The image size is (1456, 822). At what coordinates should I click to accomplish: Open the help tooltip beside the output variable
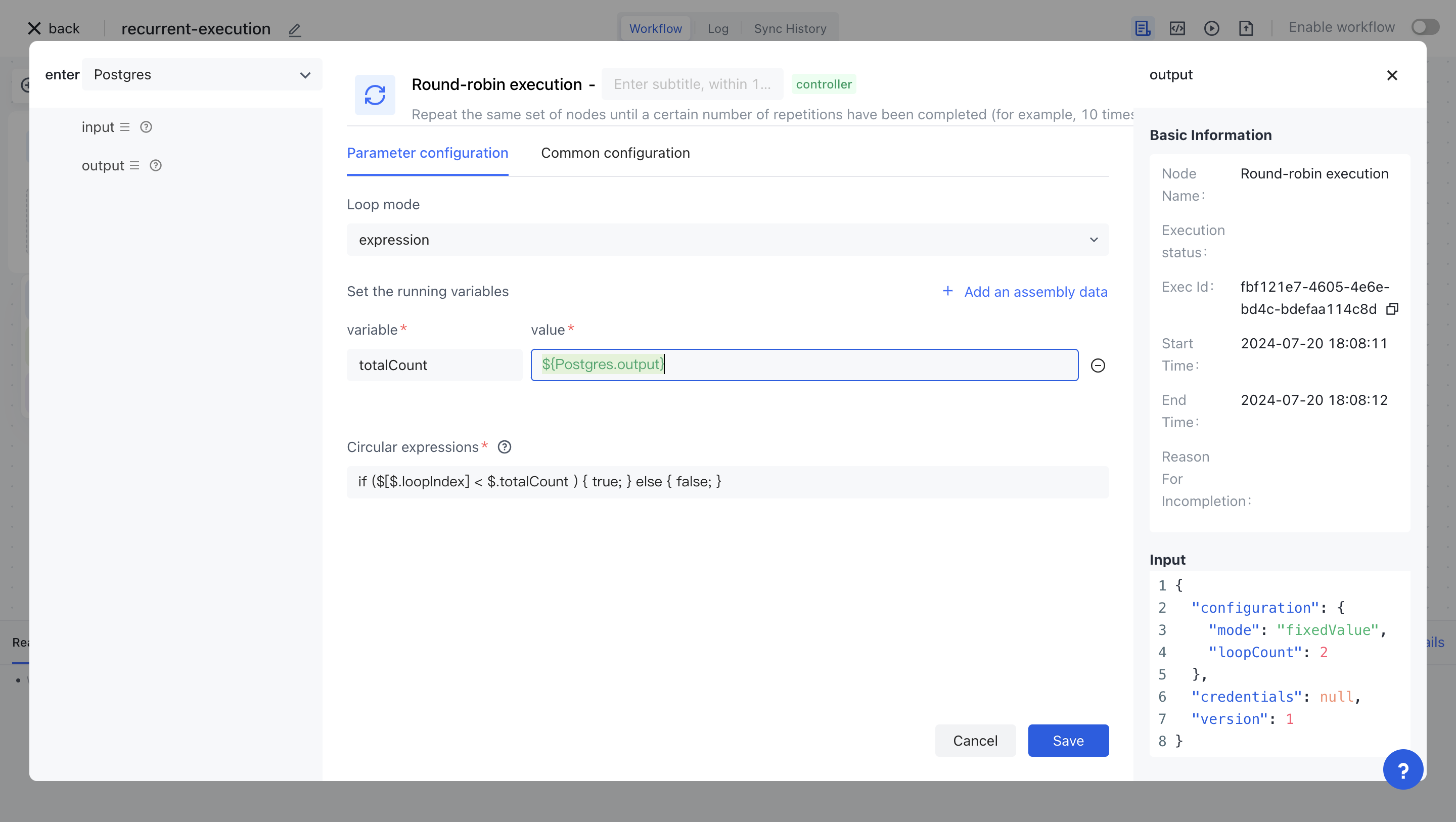pyautogui.click(x=156, y=165)
